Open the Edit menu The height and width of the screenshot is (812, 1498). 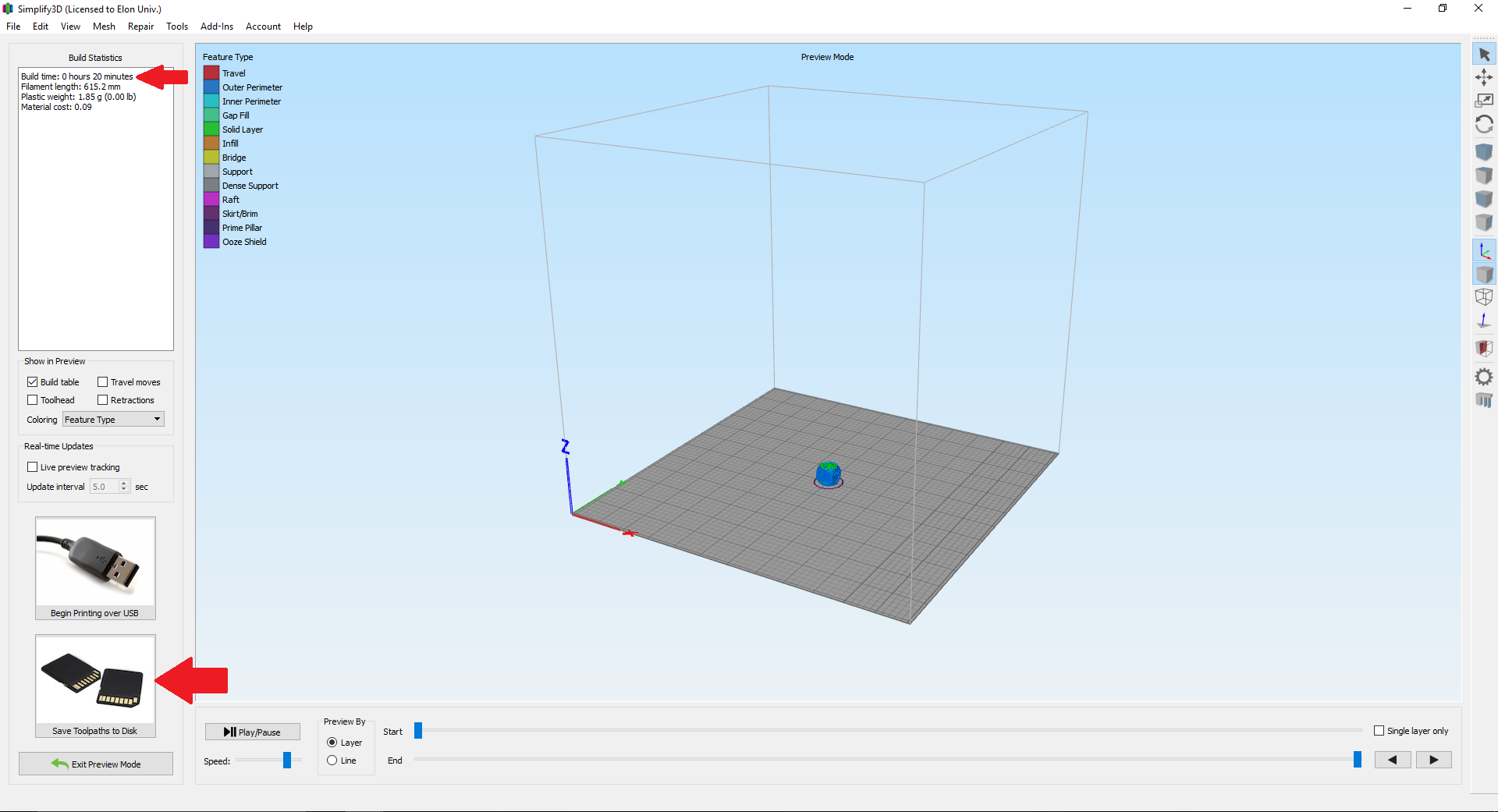pyautogui.click(x=41, y=27)
